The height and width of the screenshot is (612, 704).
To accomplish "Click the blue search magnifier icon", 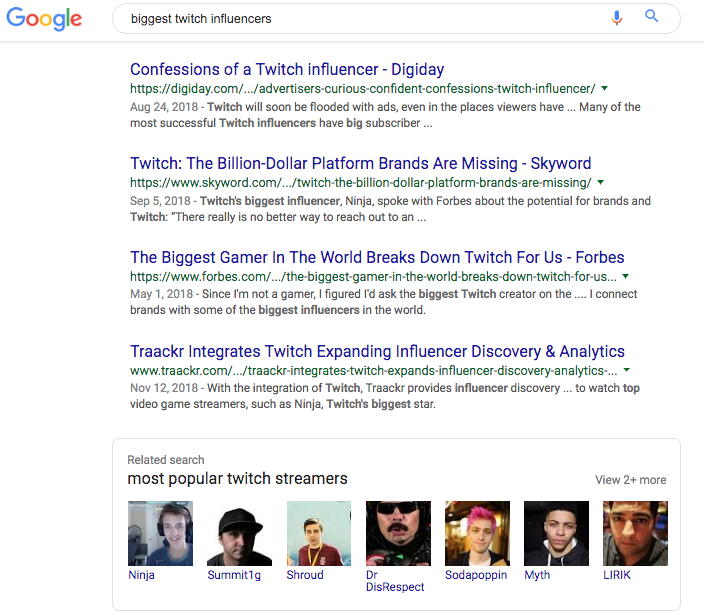I will pyautogui.click(x=651, y=16).
